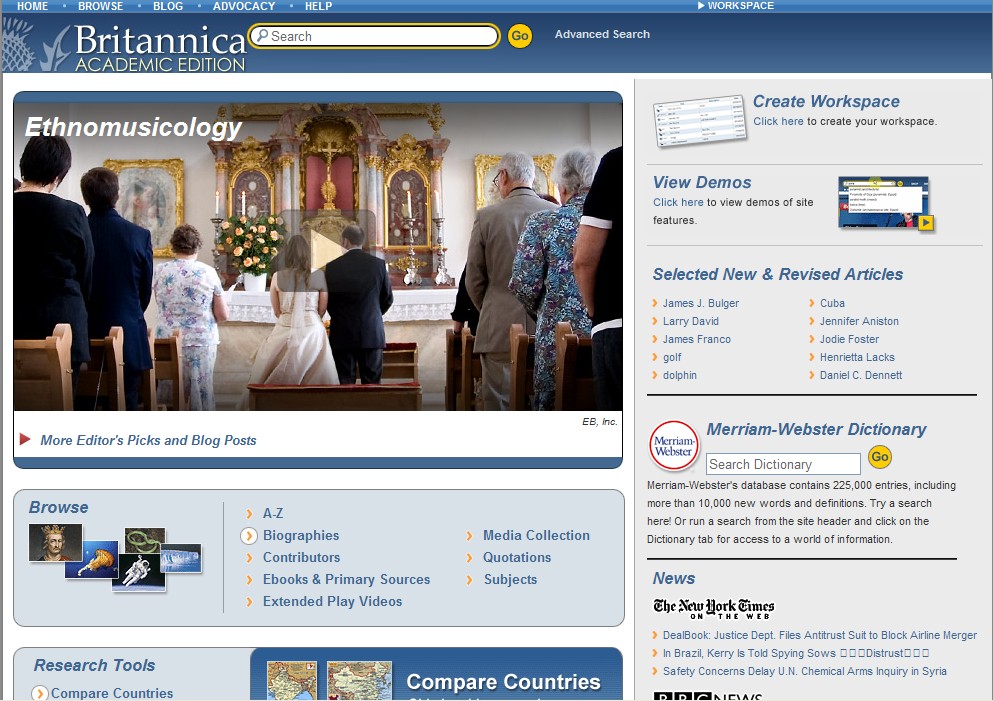Read DealBook Justice Dept. antitrust news story
The height and width of the screenshot is (701, 993).
(x=819, y=635)
